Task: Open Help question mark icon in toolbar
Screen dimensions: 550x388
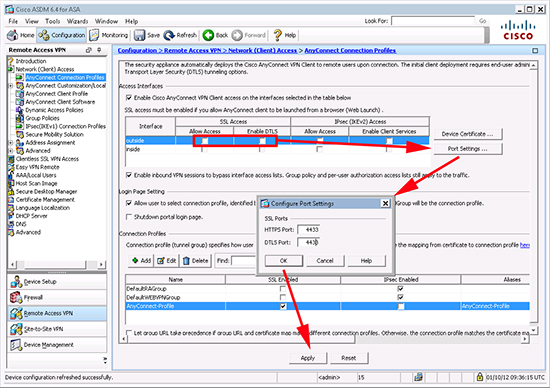Action: click(277, 35)
